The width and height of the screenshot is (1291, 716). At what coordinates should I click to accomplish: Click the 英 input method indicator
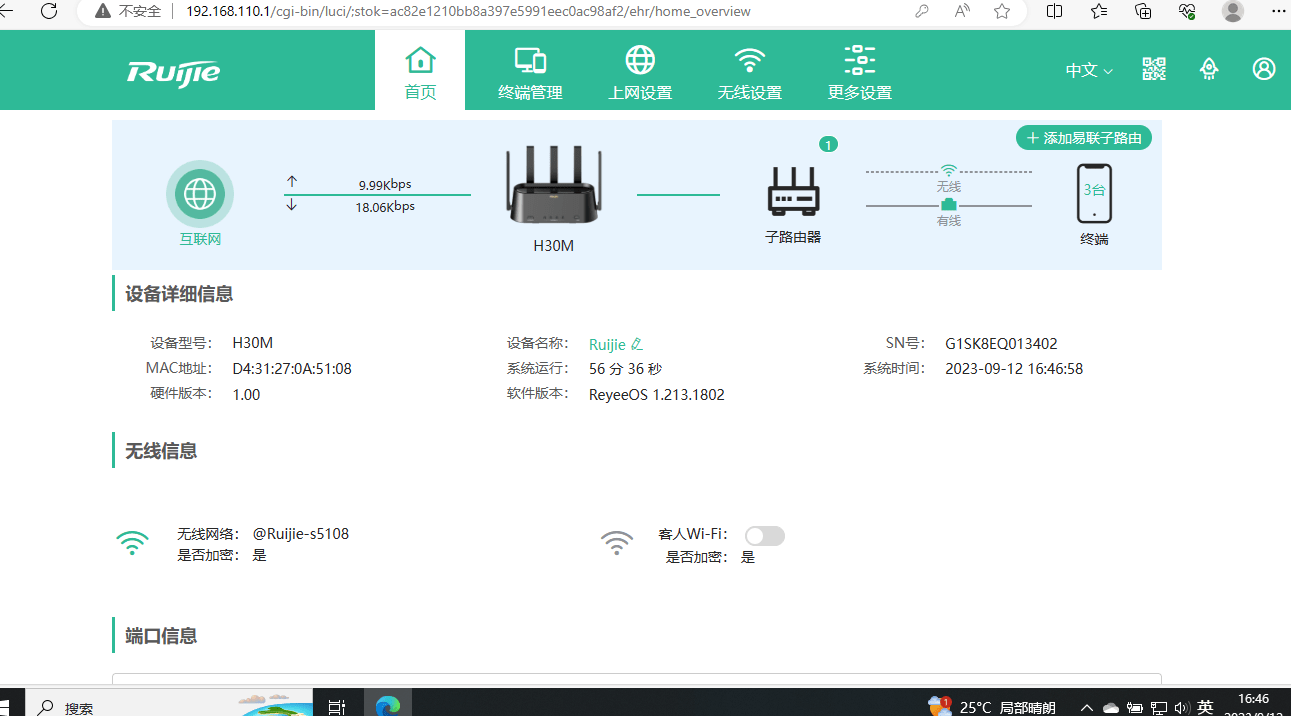pos(1206,707)
